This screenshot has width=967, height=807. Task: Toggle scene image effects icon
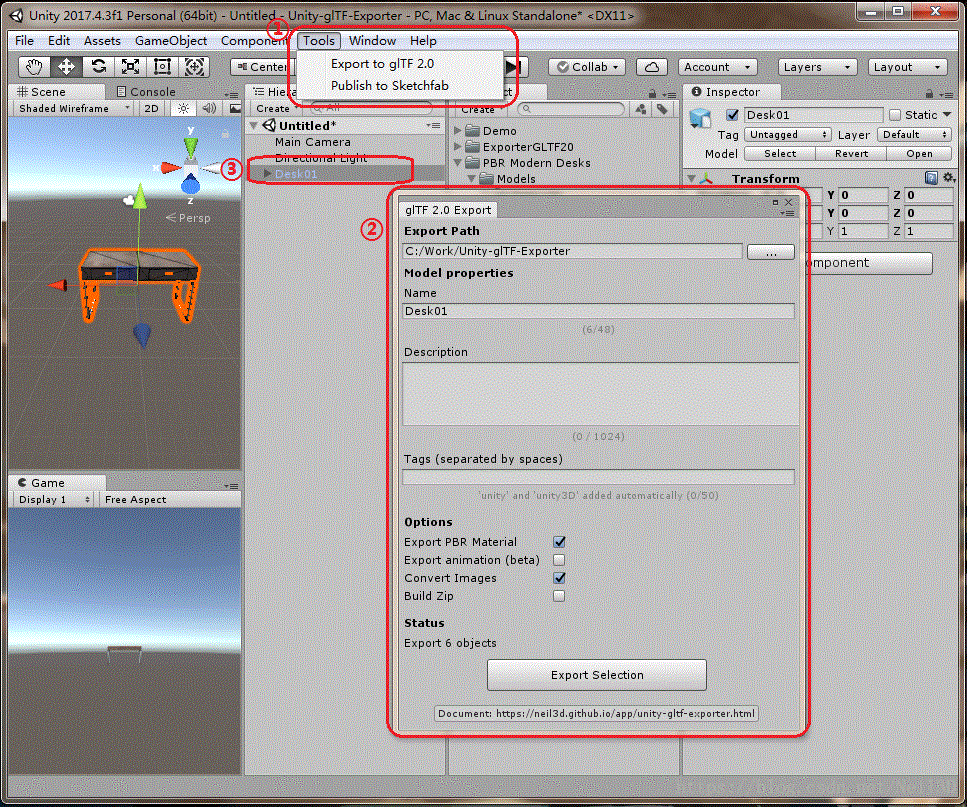click(234, 109)
